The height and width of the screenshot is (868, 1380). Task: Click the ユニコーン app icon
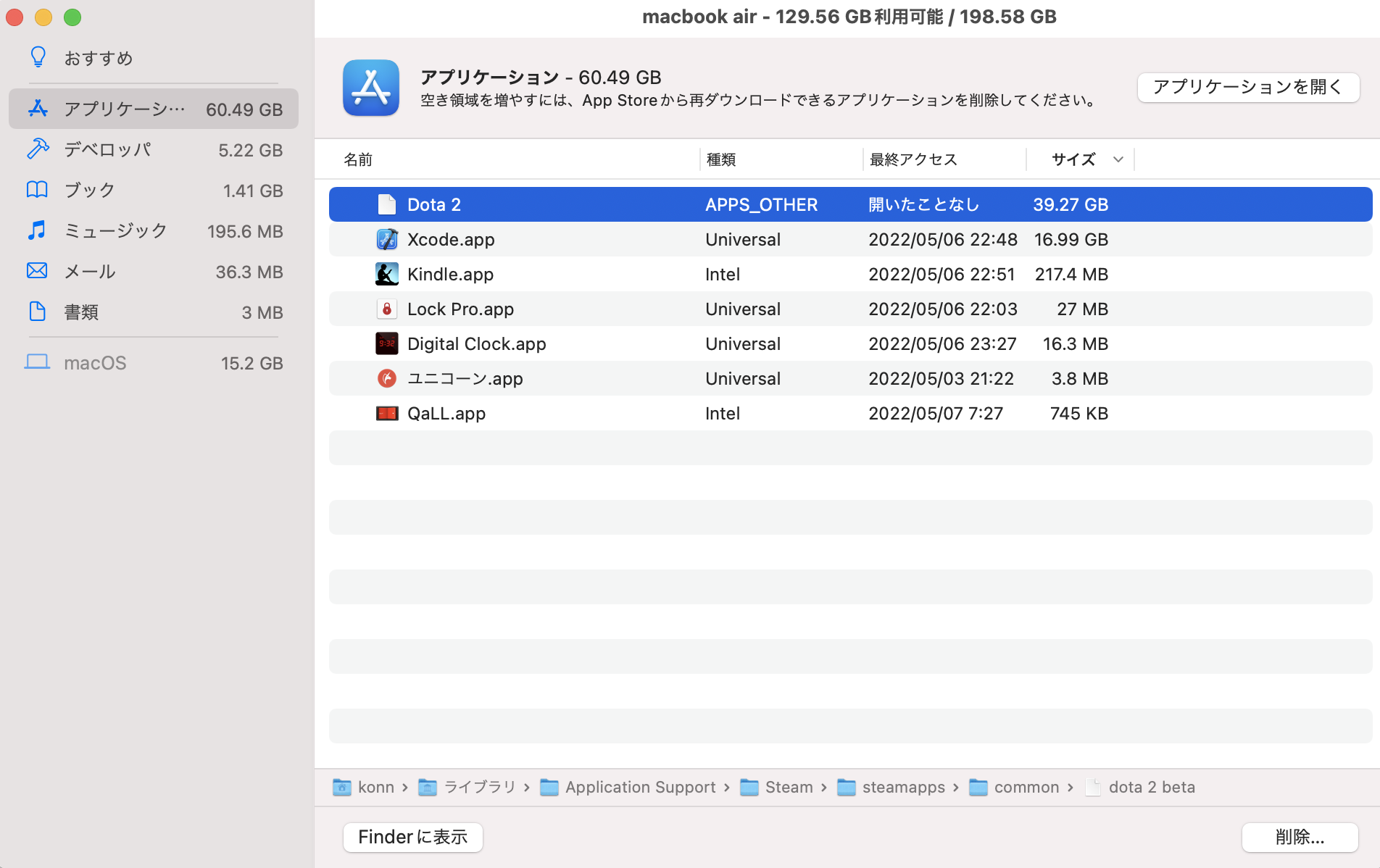[x=387, y=379]
